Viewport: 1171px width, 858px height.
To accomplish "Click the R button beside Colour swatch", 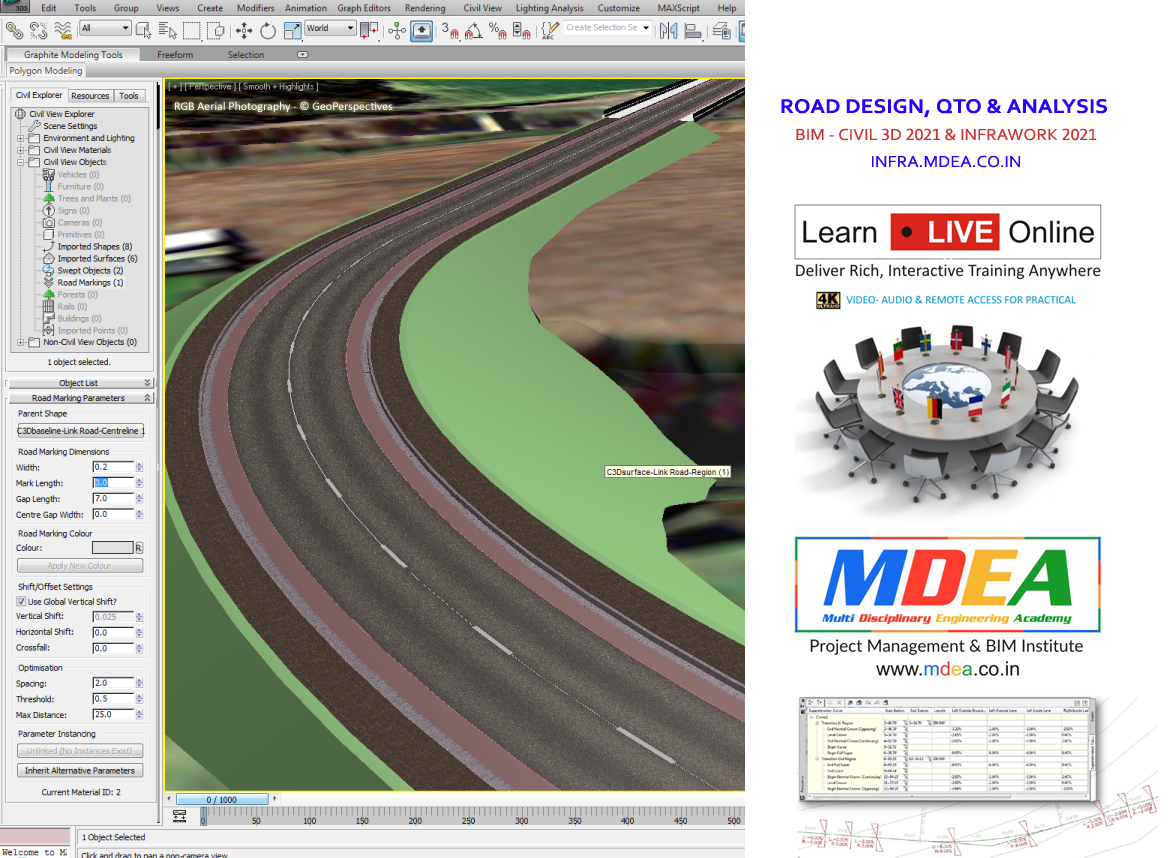I will [139, 548].
